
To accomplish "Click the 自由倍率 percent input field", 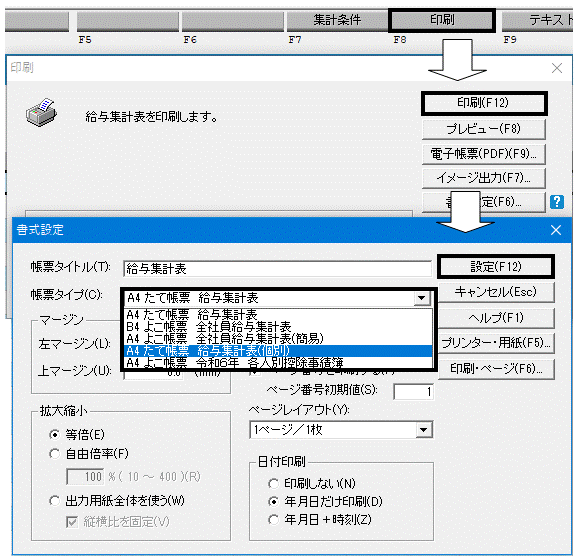I will (85, 477).
